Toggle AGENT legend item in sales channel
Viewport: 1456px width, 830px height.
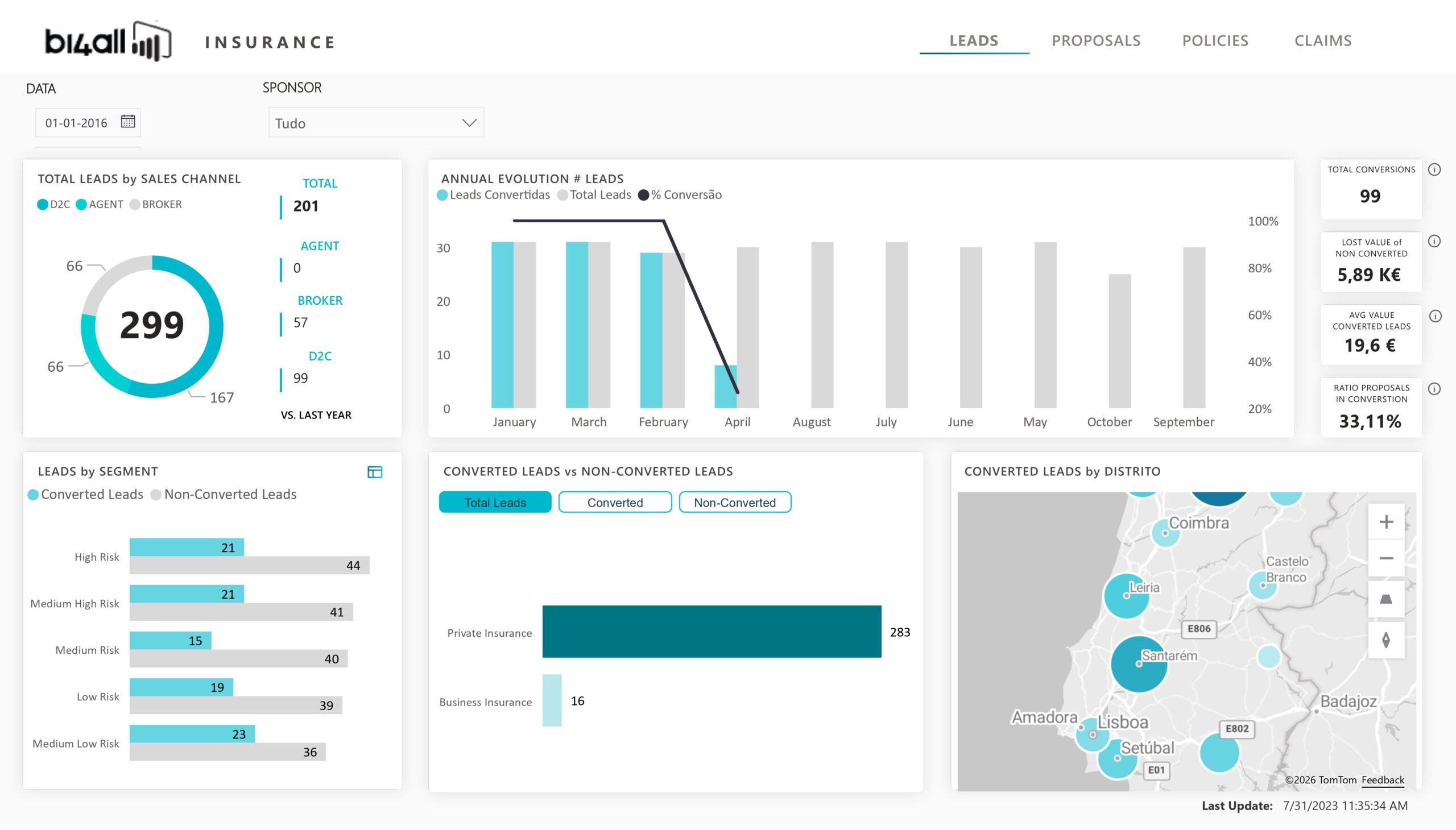point(99,204)
